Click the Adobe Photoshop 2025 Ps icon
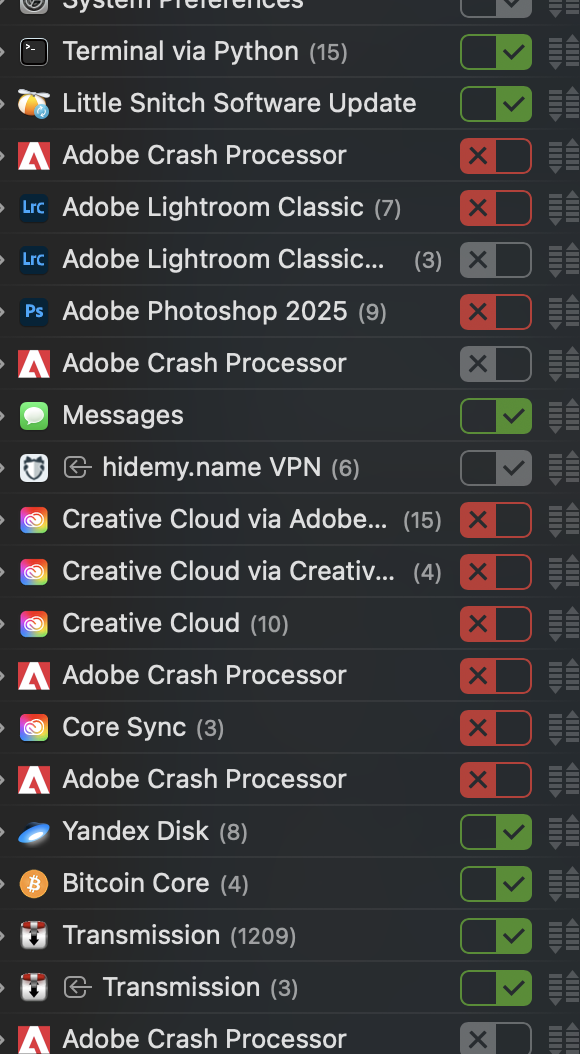 click(34, 312)
